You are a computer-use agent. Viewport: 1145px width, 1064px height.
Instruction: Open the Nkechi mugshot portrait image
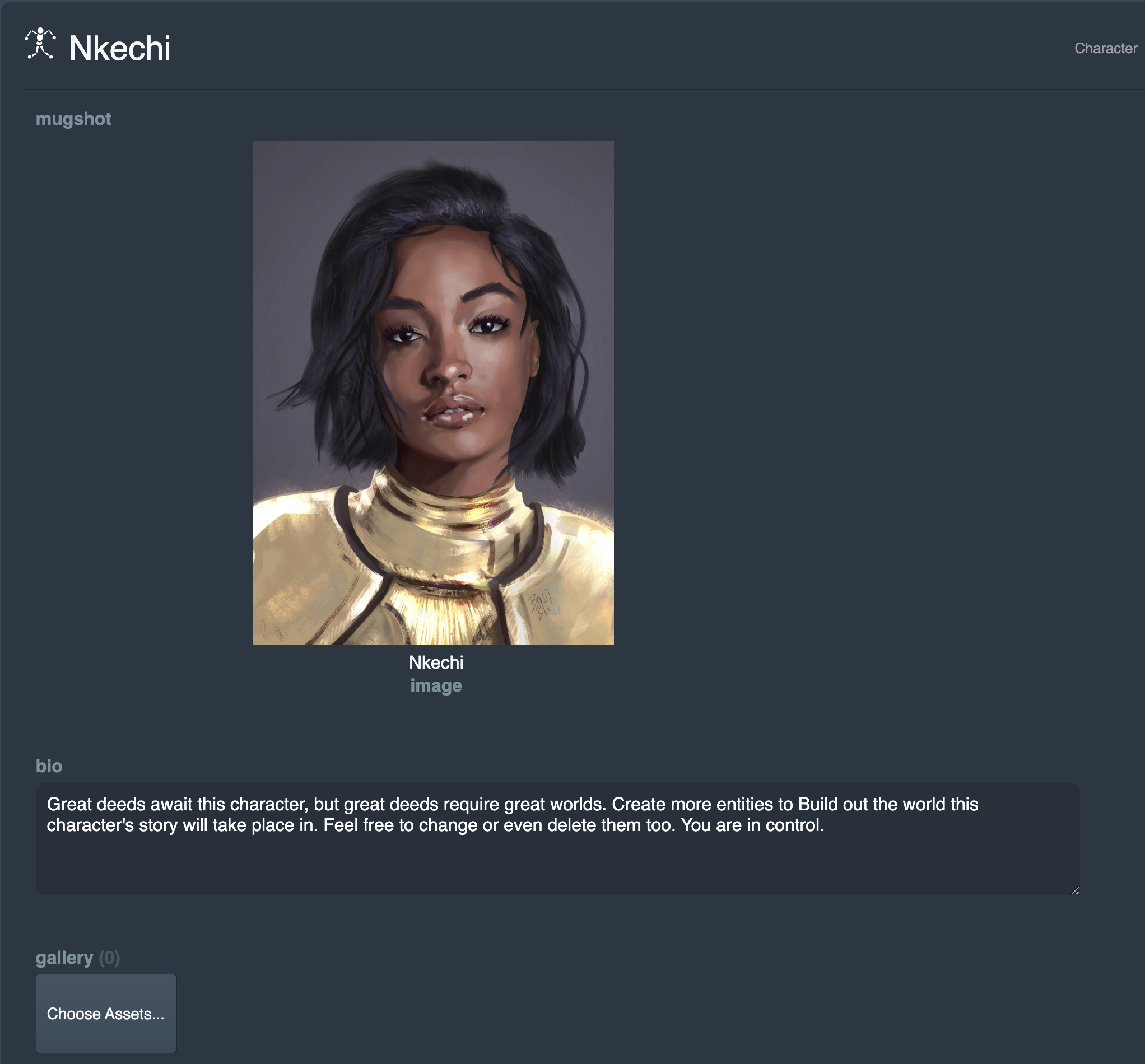[x=433, y=393]
